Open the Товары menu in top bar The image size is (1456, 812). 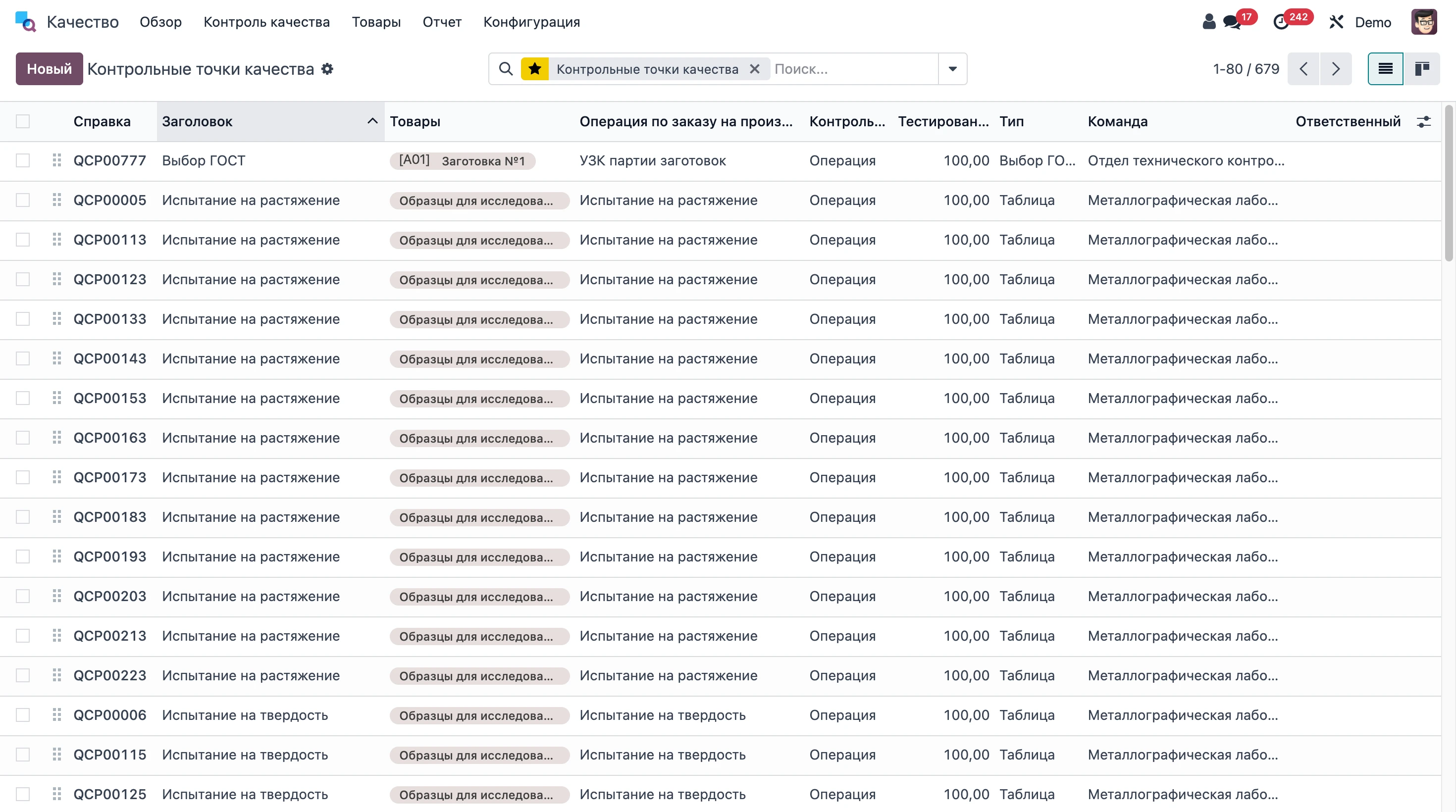376,22
